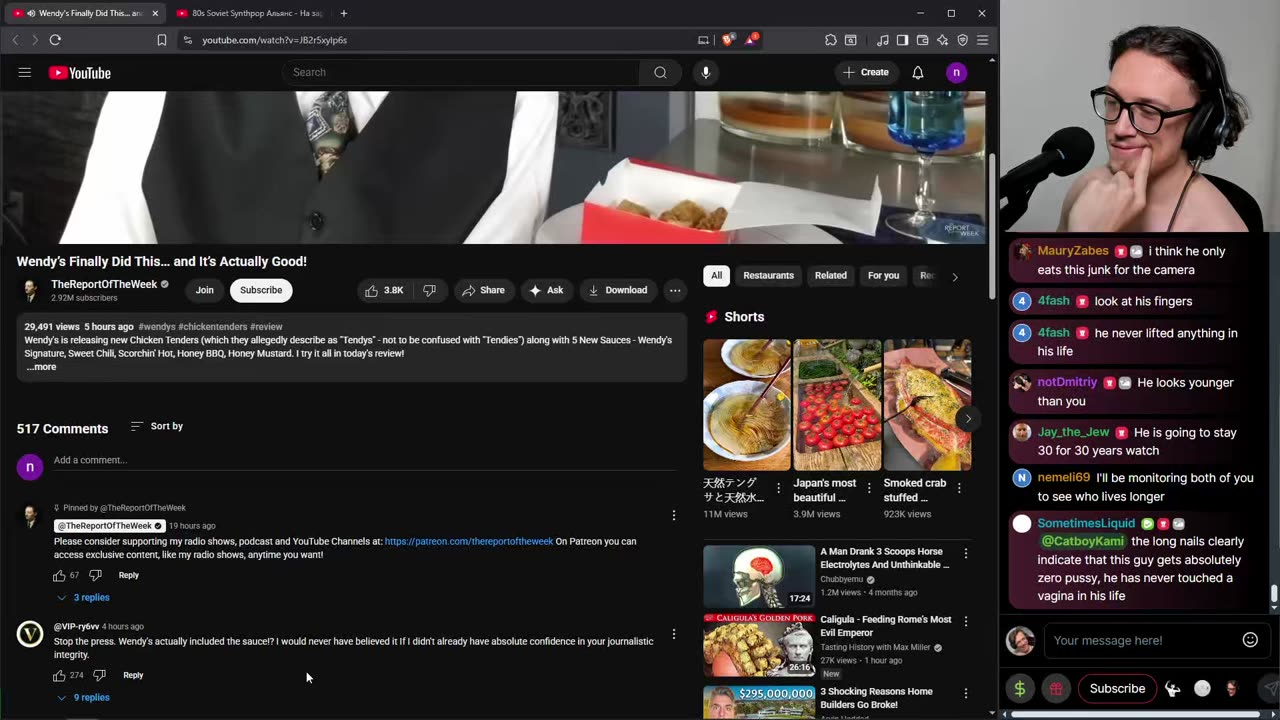Switch to the 80s Soviet Synthpop tab
Image resolution: width=1280 pixels, height=720 pixels.
click(250, 13)
